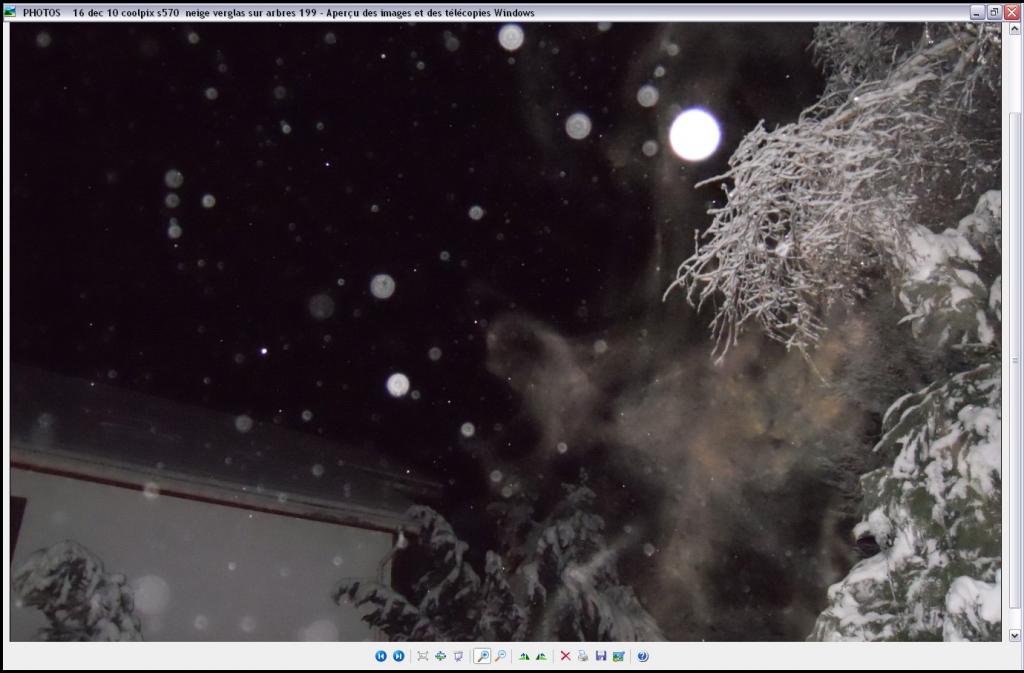Click the snowy night photo
The height and width of the screenshot is (673, 1024).
tap(505, 332)
